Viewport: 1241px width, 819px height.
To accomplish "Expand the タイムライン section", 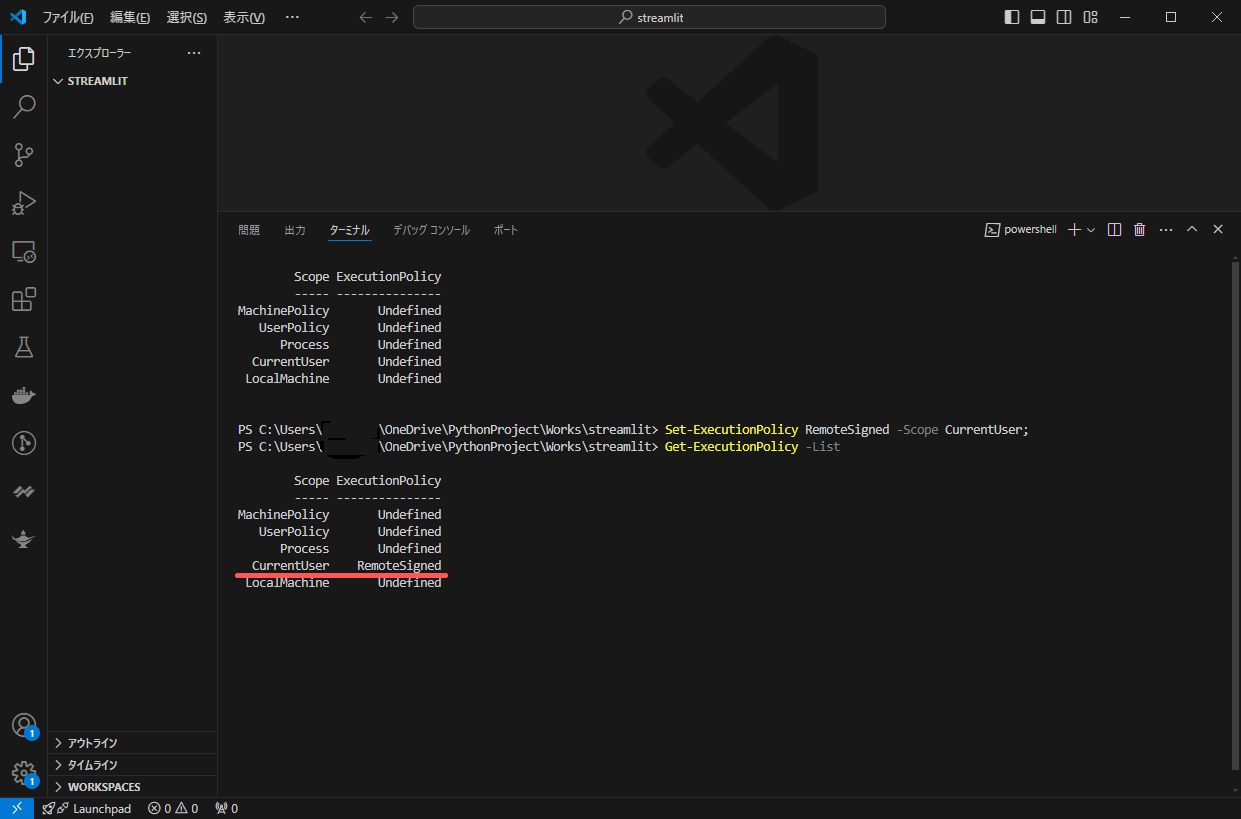I will tap(92, 765).
